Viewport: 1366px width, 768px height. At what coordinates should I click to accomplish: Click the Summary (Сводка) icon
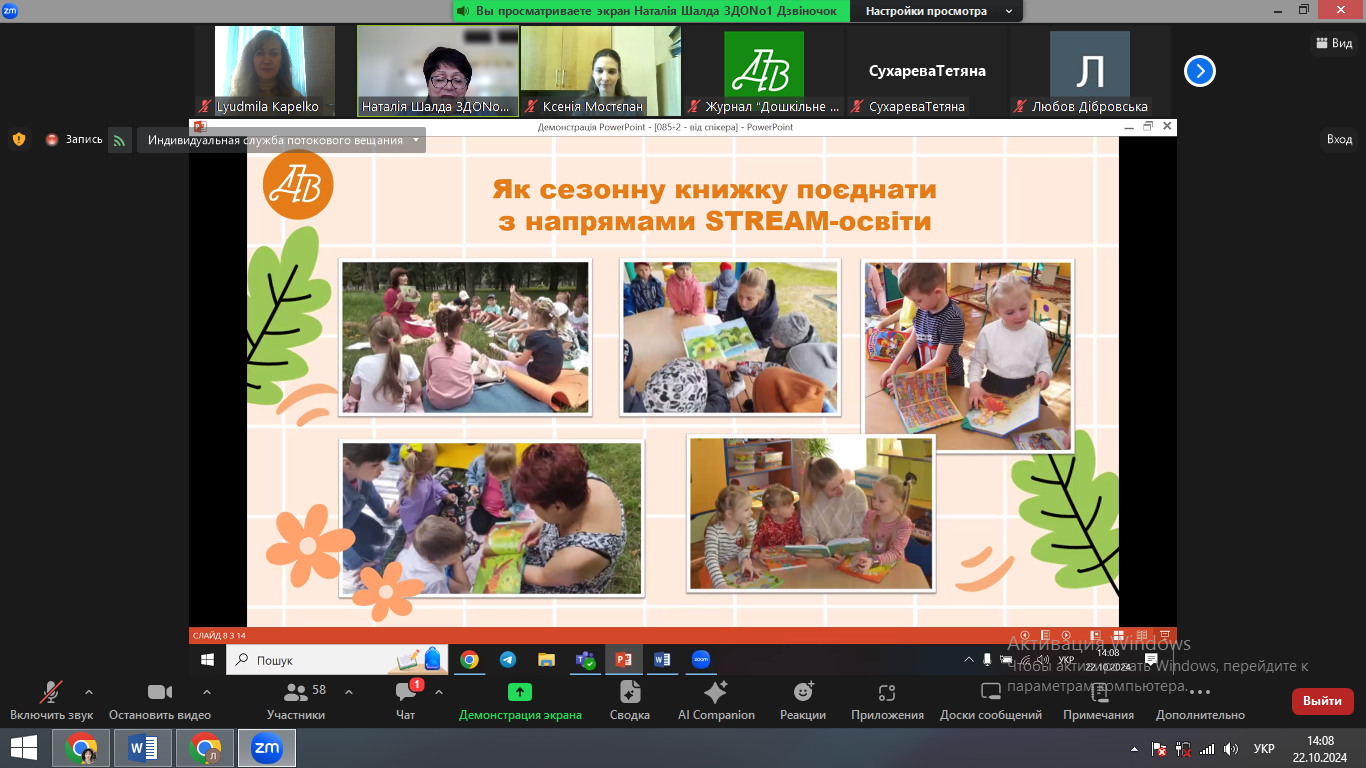[630, 692]
